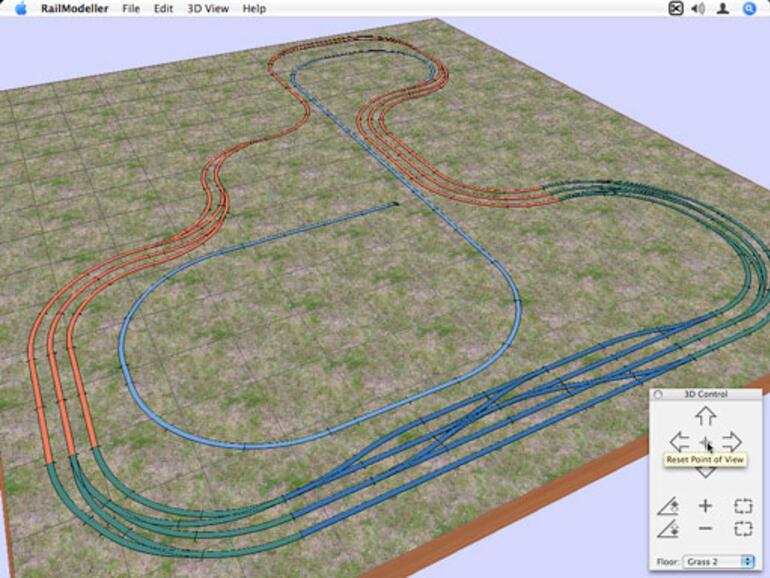
Task: Zoom in using the plus icon
Action: pos(705,505)
